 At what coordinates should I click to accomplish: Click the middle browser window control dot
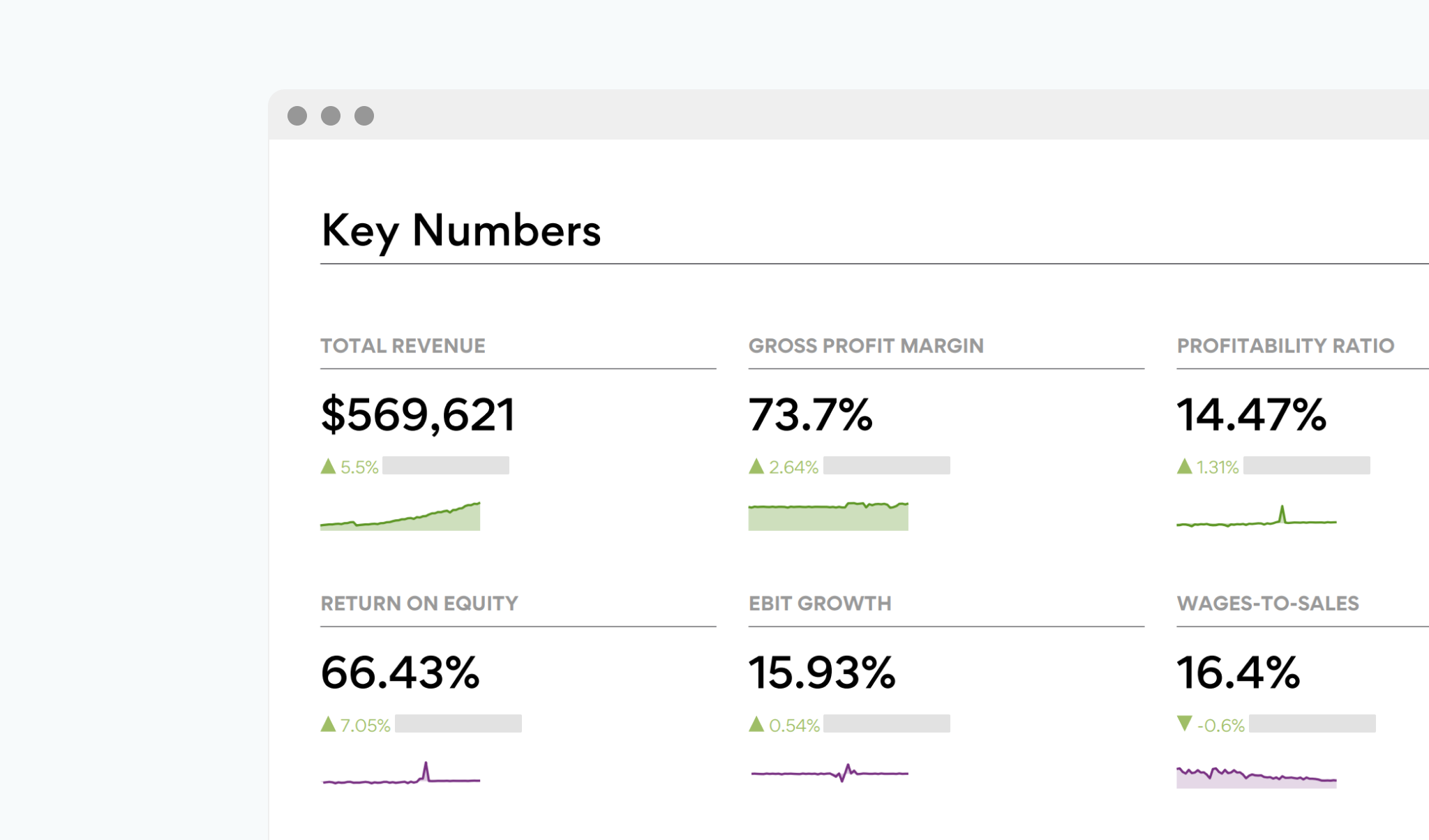point(329,115)
